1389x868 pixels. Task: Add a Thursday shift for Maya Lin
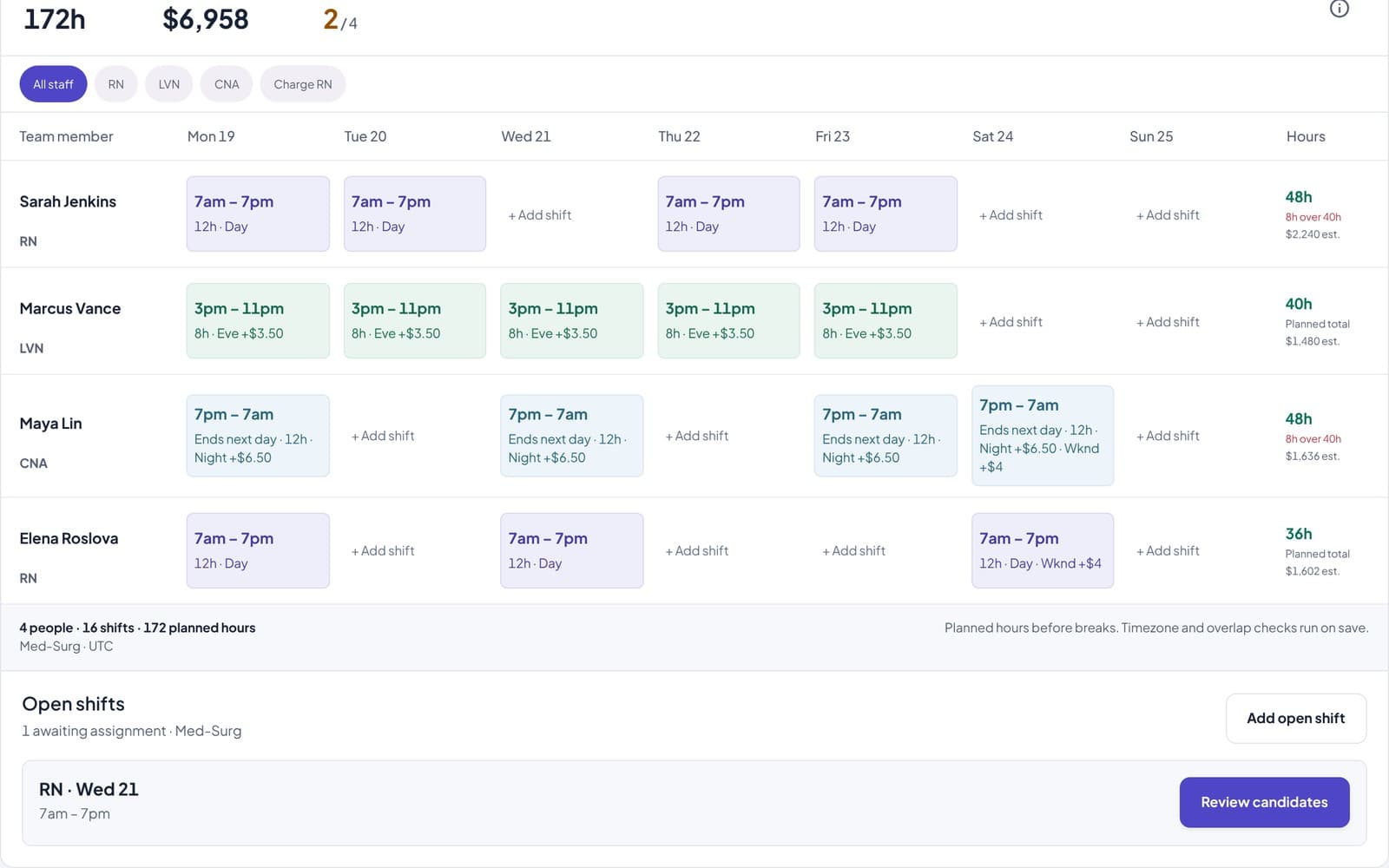[697, 436]
